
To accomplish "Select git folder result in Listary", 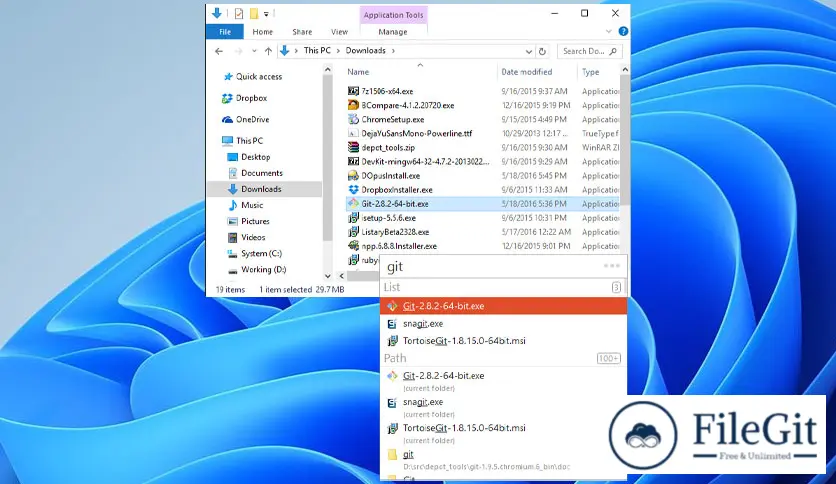I will coord(504,459).
